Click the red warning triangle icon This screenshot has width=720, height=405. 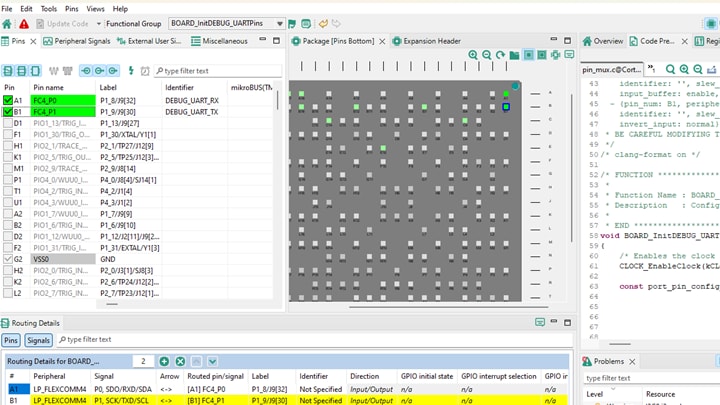pyautogui.click(x=25, y=23)
